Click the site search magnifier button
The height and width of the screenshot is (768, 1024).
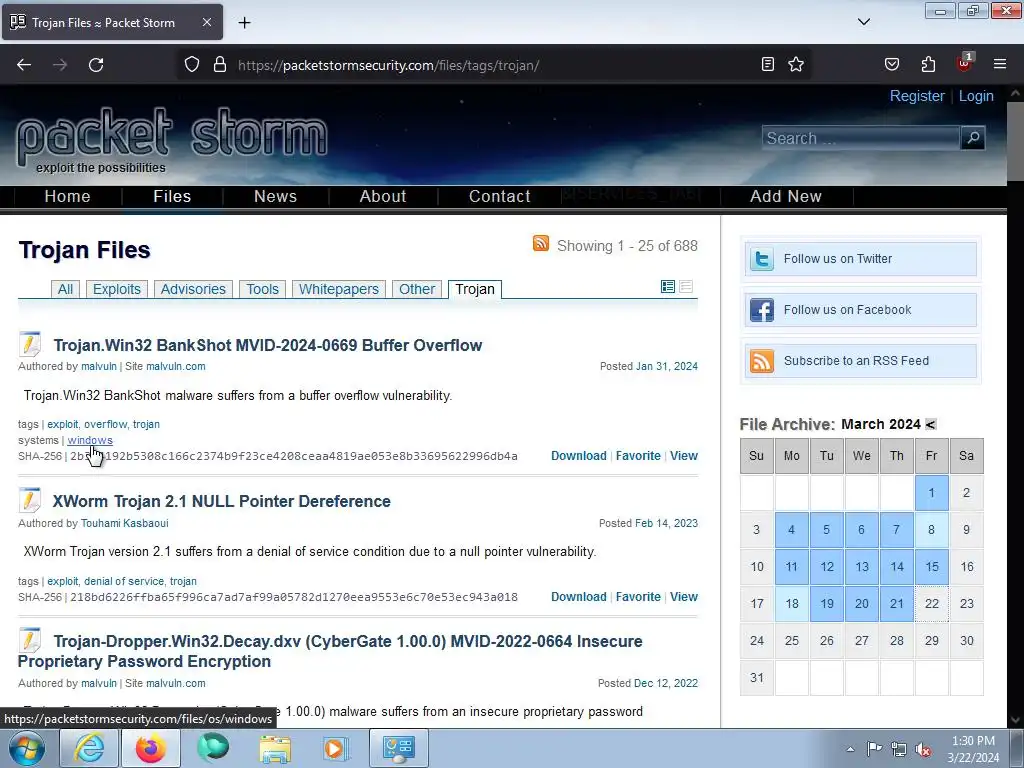[x=973, y=138]
